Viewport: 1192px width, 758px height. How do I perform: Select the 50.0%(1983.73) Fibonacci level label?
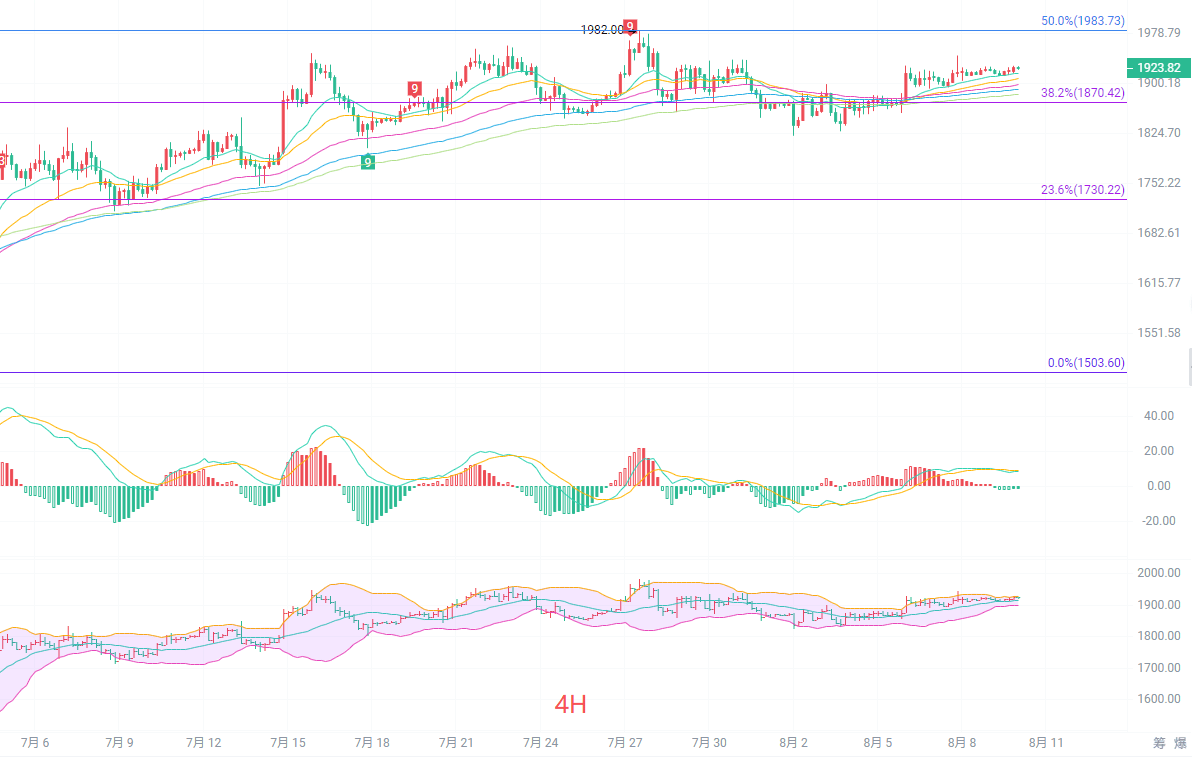(1083, 21)
